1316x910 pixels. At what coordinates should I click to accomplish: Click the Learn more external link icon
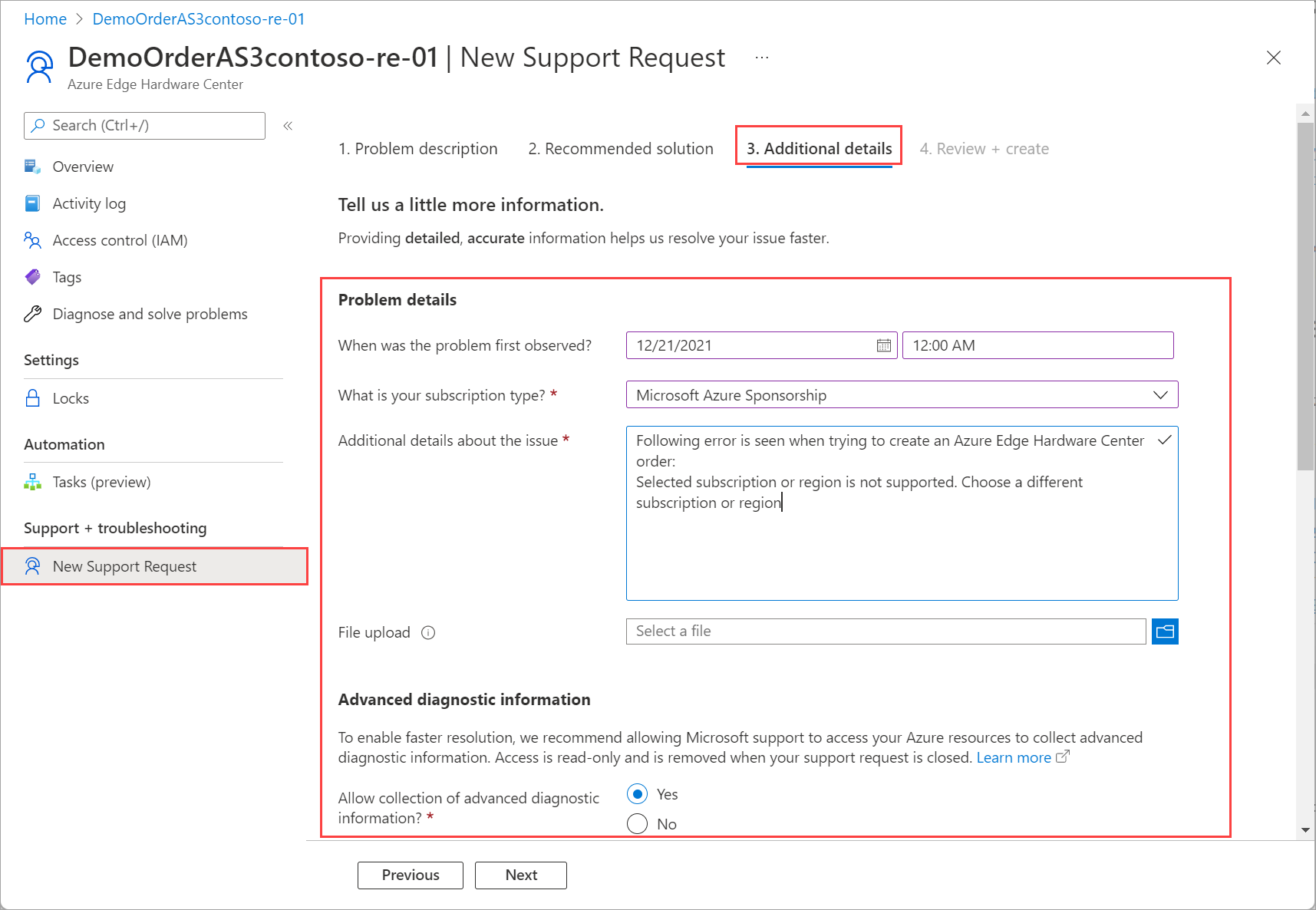(x=1063, y=757)
